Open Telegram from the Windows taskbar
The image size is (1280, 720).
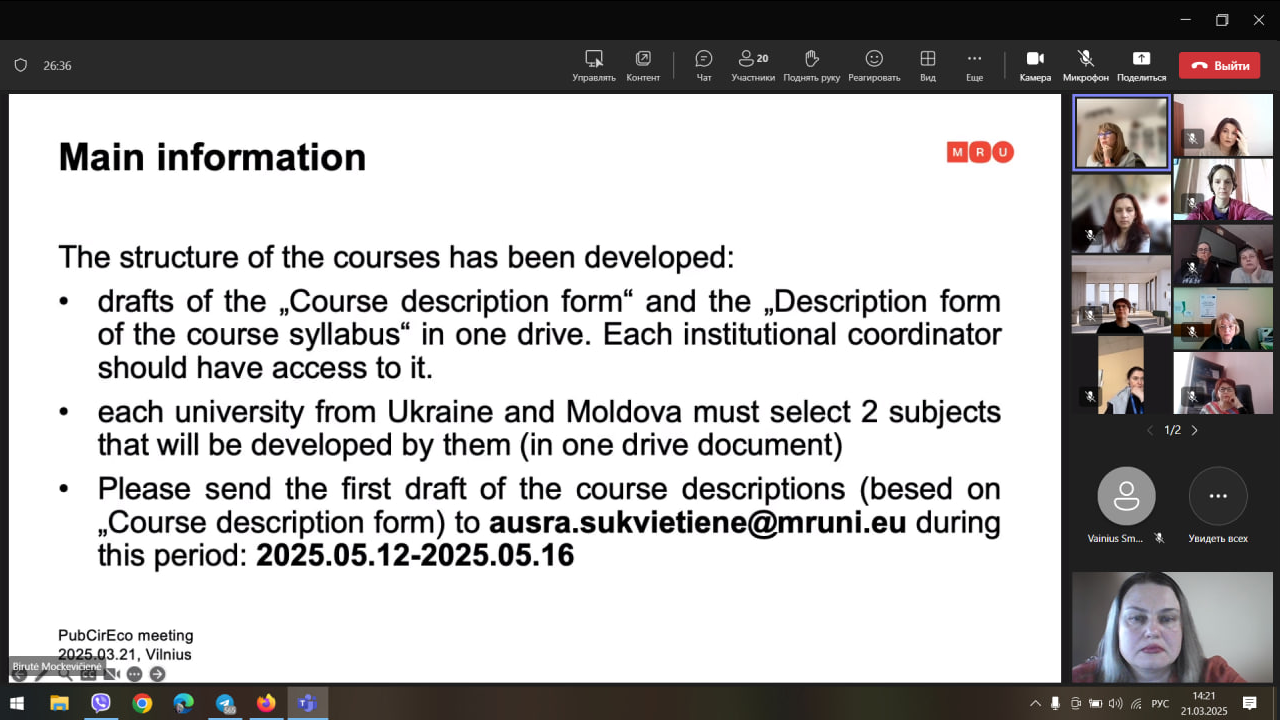tap(224, 703)
